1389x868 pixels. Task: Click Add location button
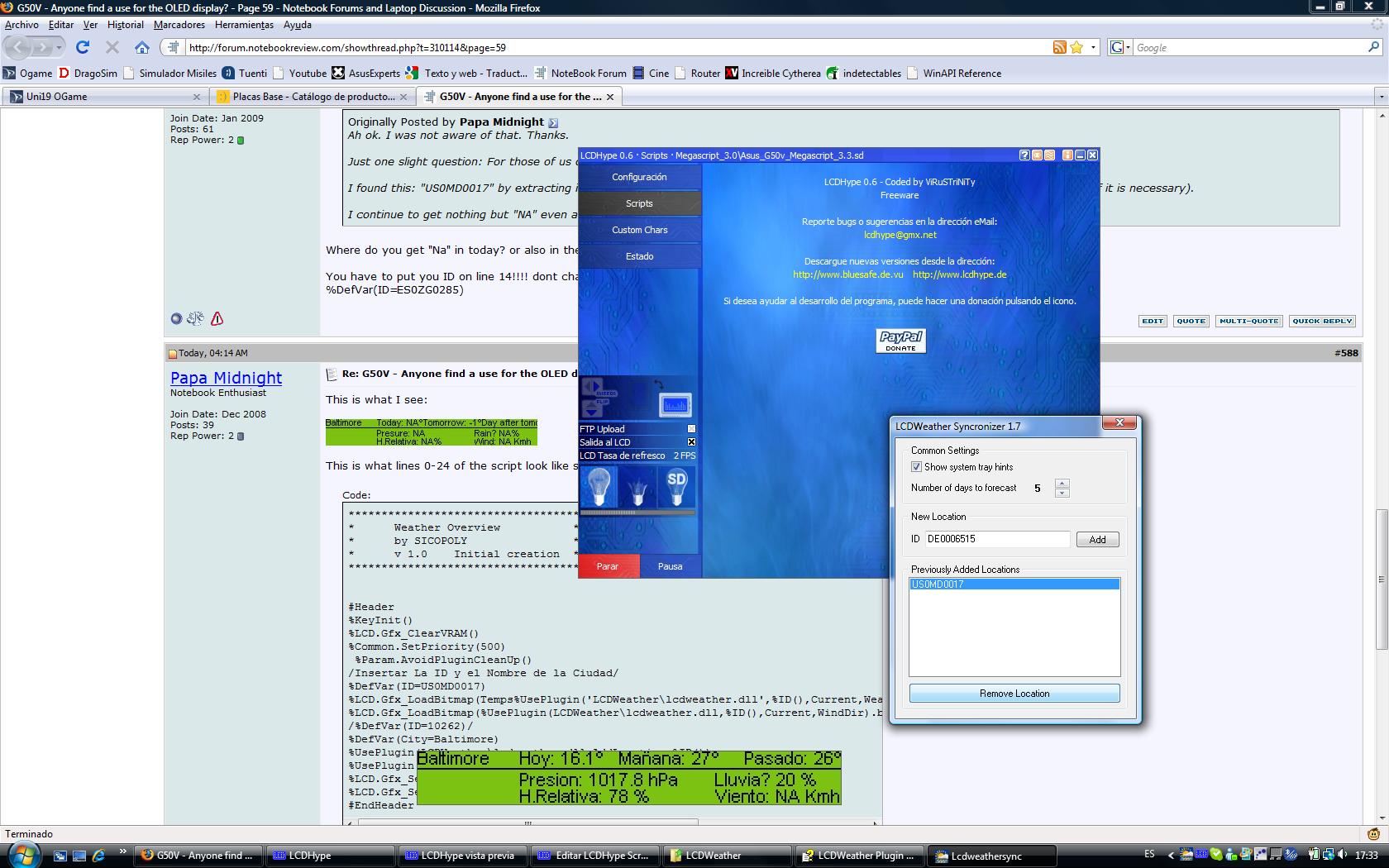[1097, 539]
